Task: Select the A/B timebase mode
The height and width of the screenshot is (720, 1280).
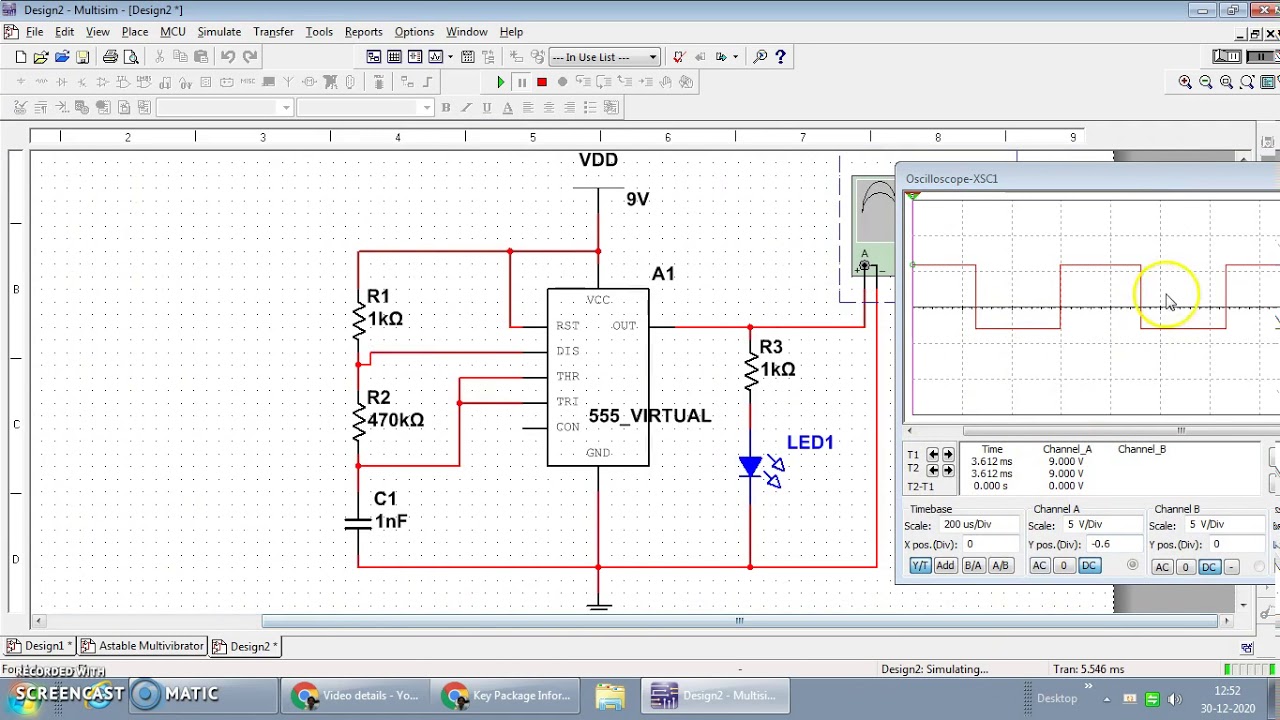Action: click(1000, 566)
